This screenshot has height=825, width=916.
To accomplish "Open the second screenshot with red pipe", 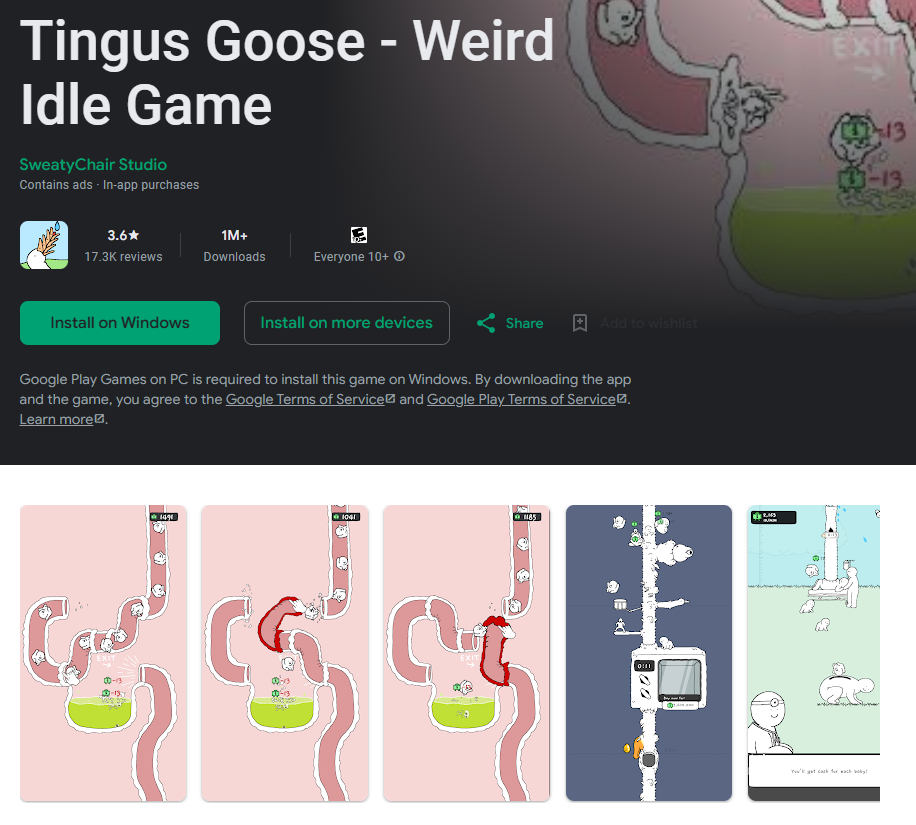I will tap(284, 653).
